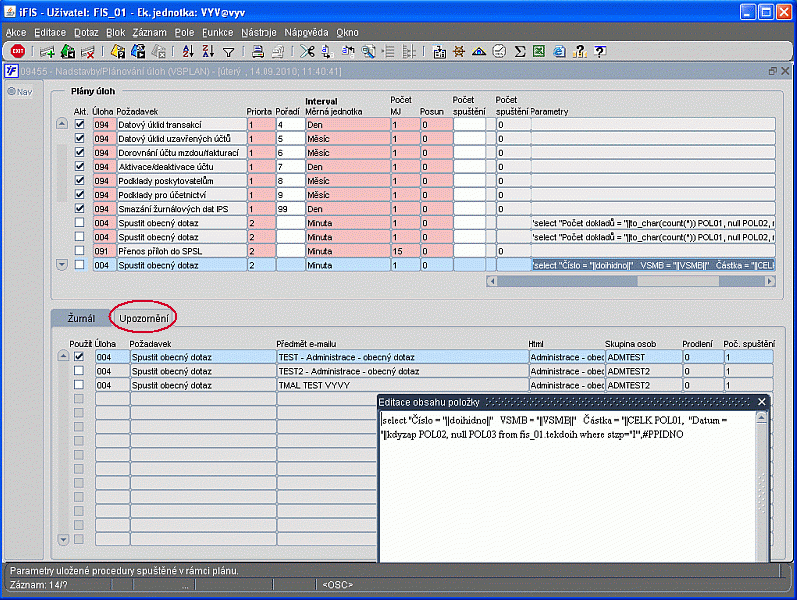Sort ascending with the A-Z icon
Viewport: 797px width, 600px height.
(188, 51)
